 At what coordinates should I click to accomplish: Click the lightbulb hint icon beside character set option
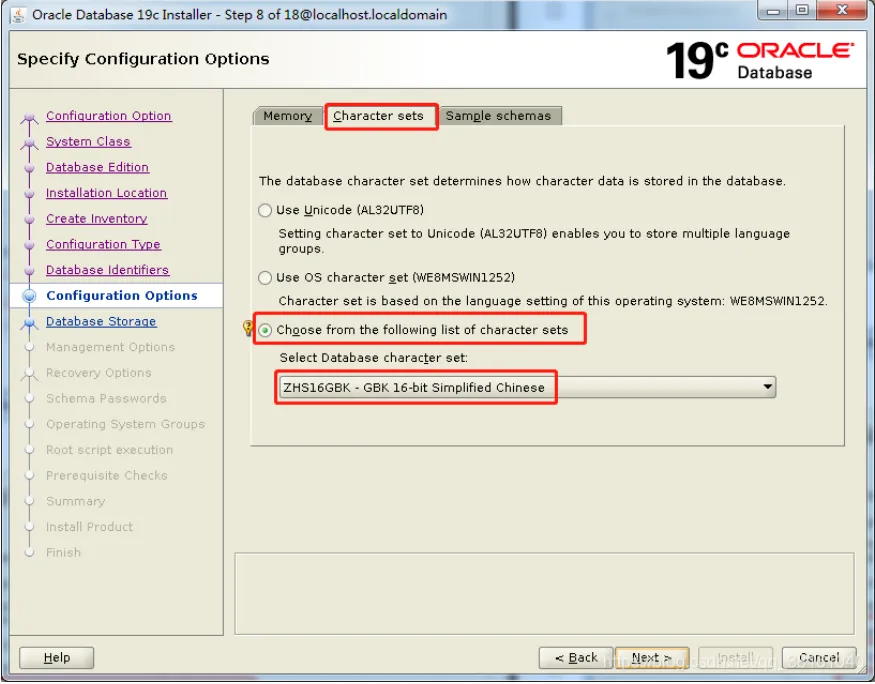[x=248, y=328]
